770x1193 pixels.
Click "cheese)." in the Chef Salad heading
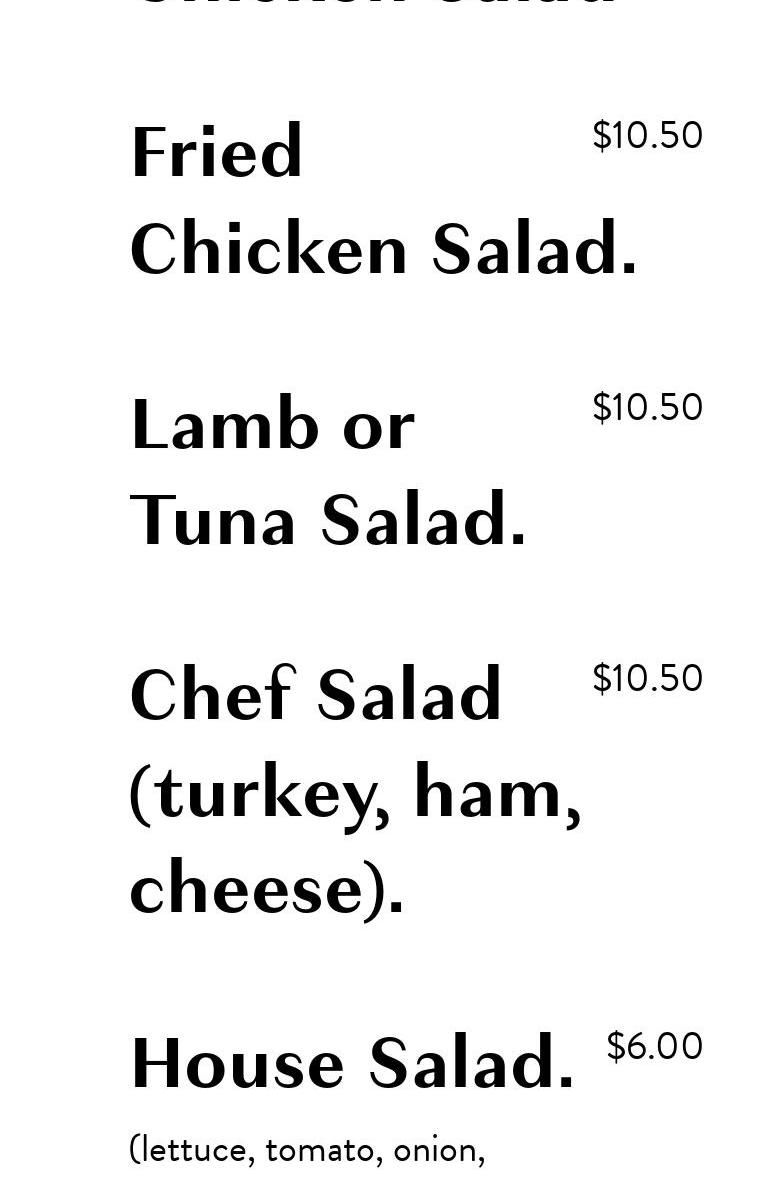[267, 888]
